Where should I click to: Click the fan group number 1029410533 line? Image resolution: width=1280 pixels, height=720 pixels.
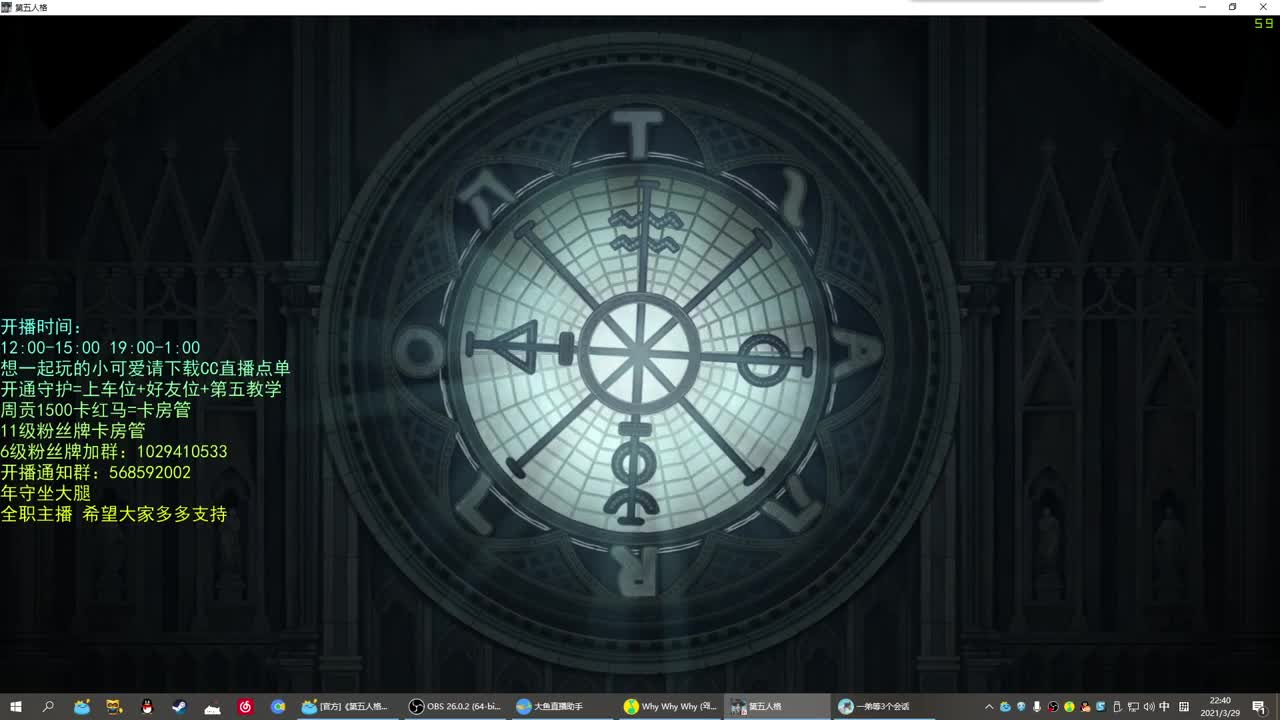click(114, 452)
